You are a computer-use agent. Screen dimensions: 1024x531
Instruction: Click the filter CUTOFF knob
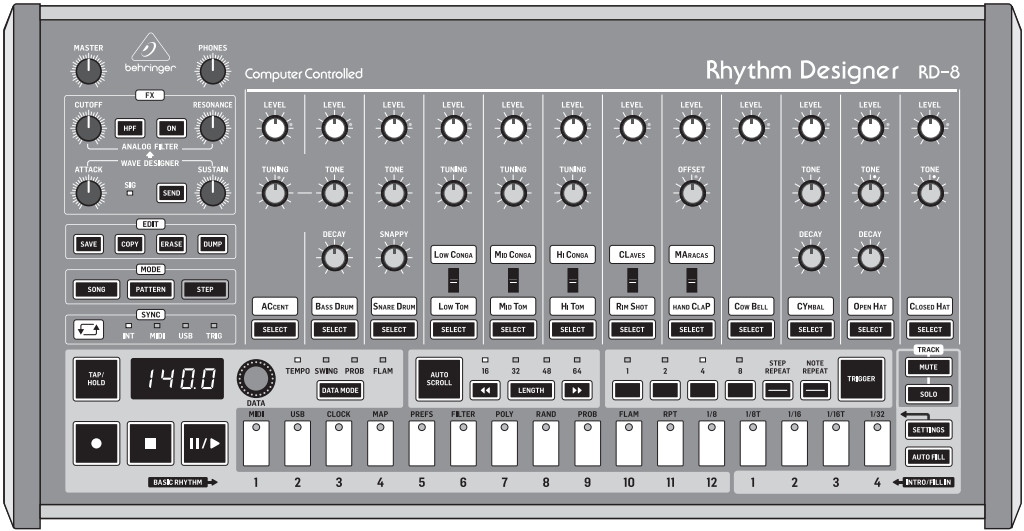88,128
